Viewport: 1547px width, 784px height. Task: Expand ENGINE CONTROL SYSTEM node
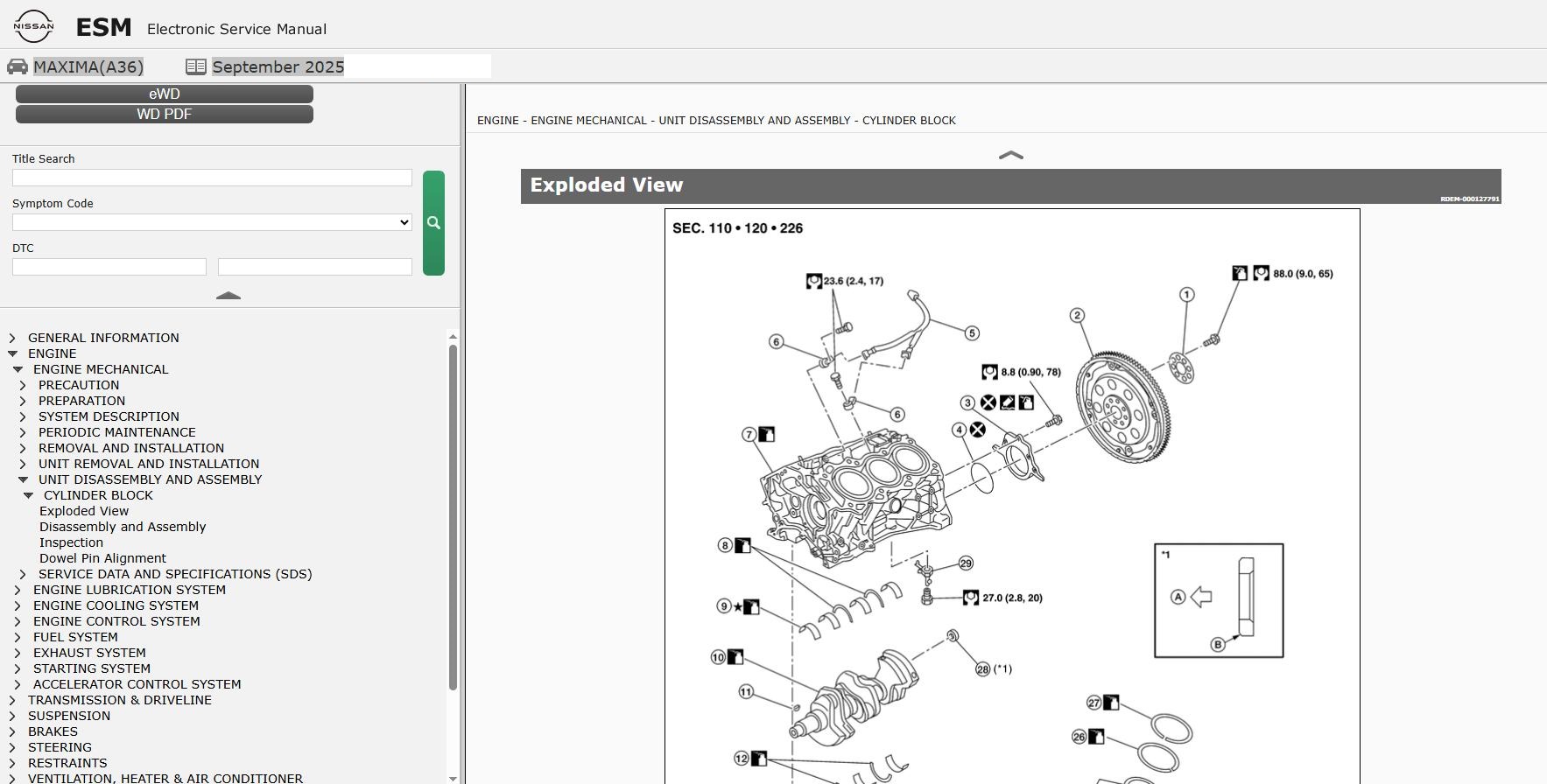18,621
